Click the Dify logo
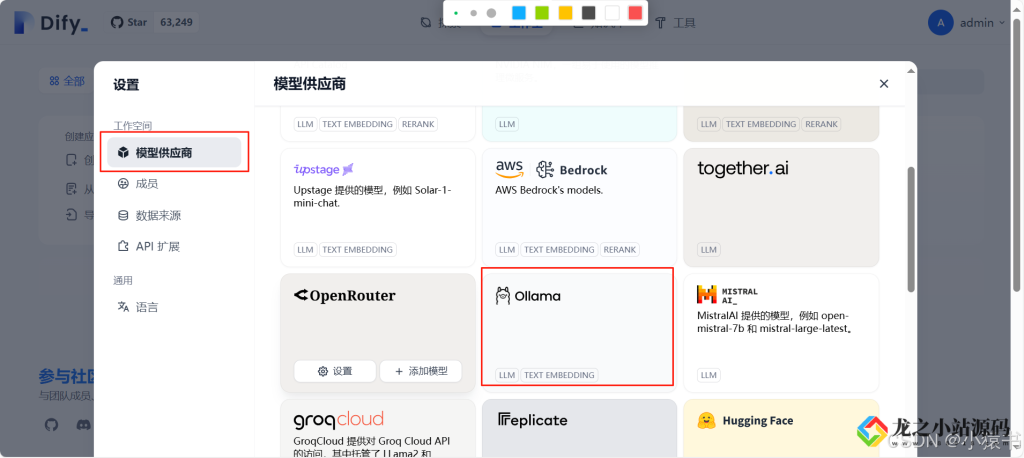Screen dimensions: 1024x458 (x=50, y=24)
